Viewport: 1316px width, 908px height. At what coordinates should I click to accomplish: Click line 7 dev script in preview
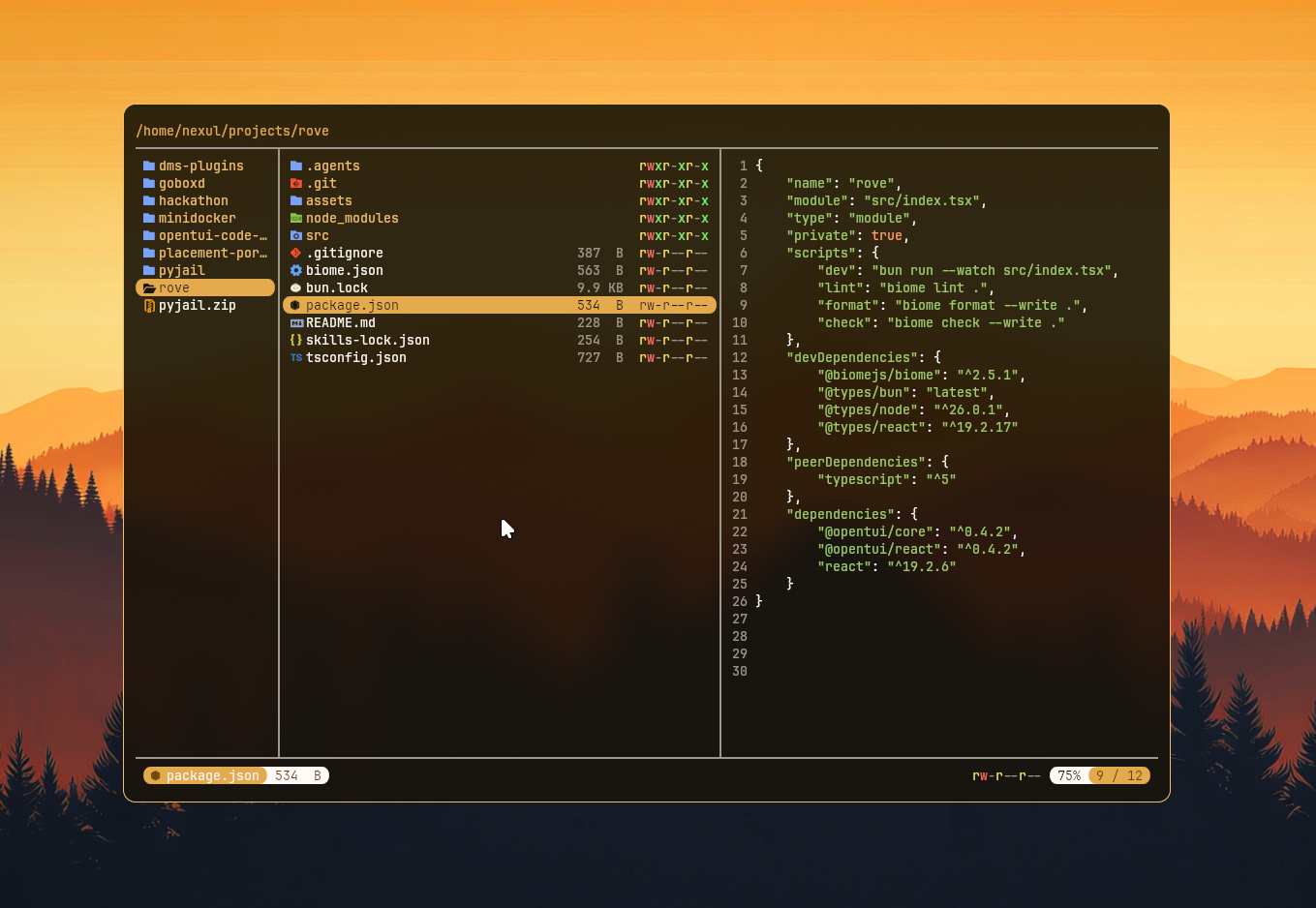(967, 270)
